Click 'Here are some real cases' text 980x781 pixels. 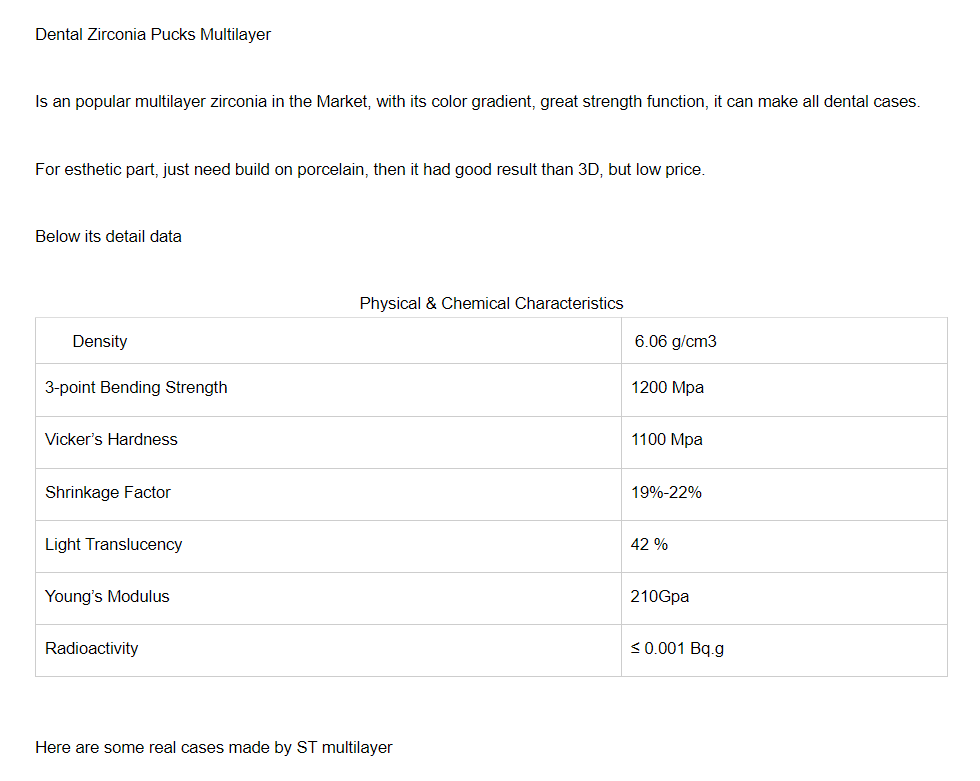pos(214,747)
